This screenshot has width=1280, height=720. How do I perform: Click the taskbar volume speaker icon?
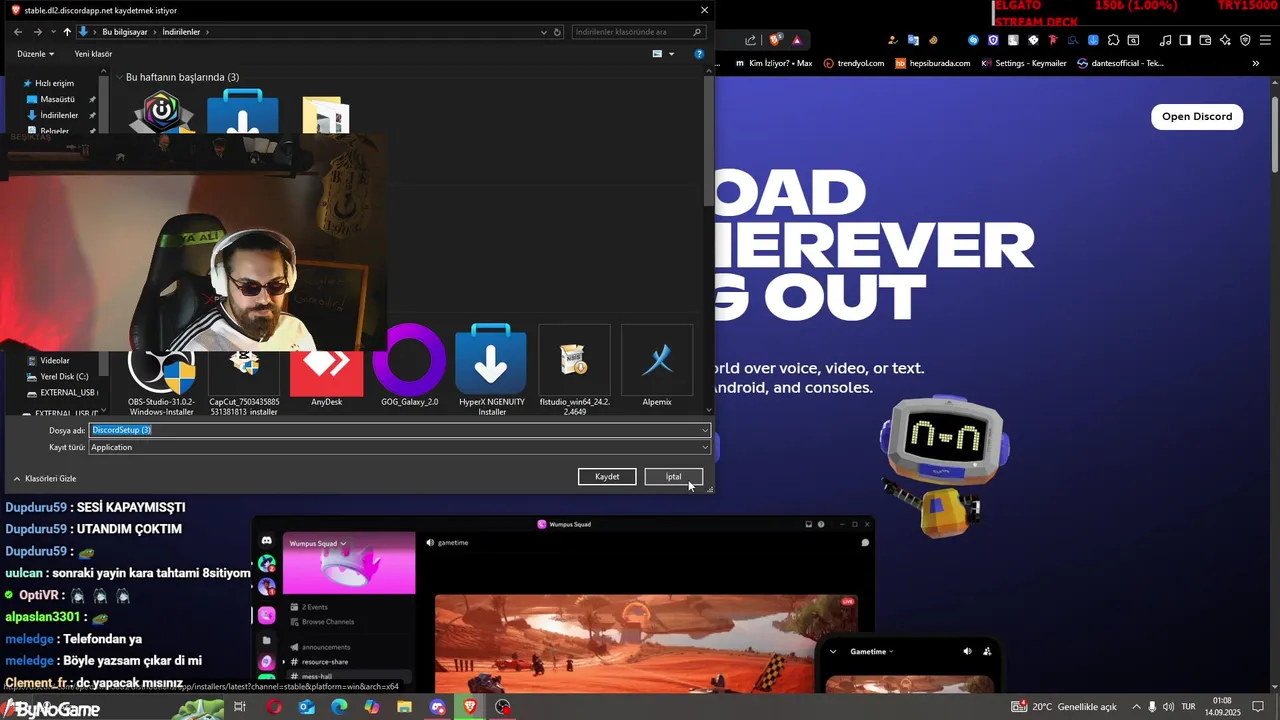[1170, 707]
